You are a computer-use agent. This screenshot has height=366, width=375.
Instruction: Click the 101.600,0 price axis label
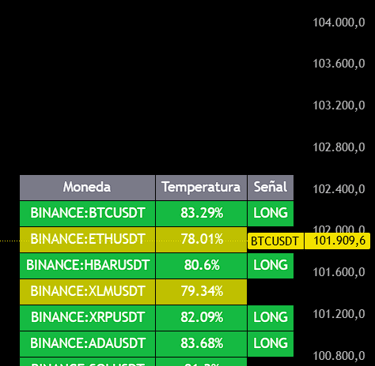[x=339, y=273]
